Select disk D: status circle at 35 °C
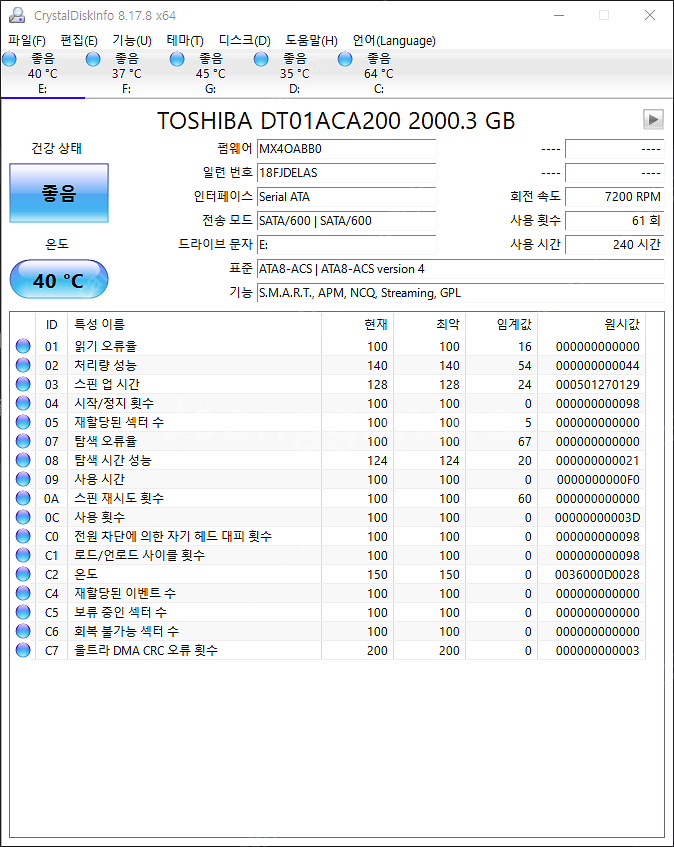 [261, 59]
